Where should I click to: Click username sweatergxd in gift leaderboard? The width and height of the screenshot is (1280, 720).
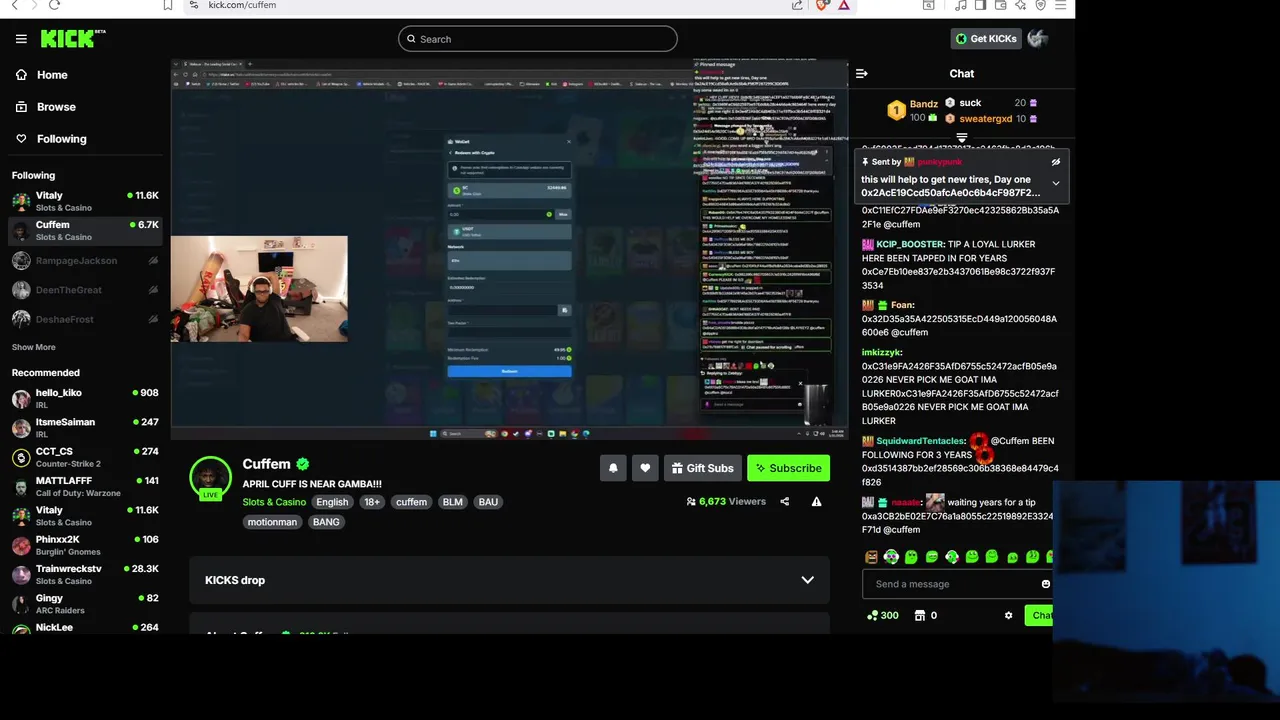pyautogui.click(x=986, y=119)
